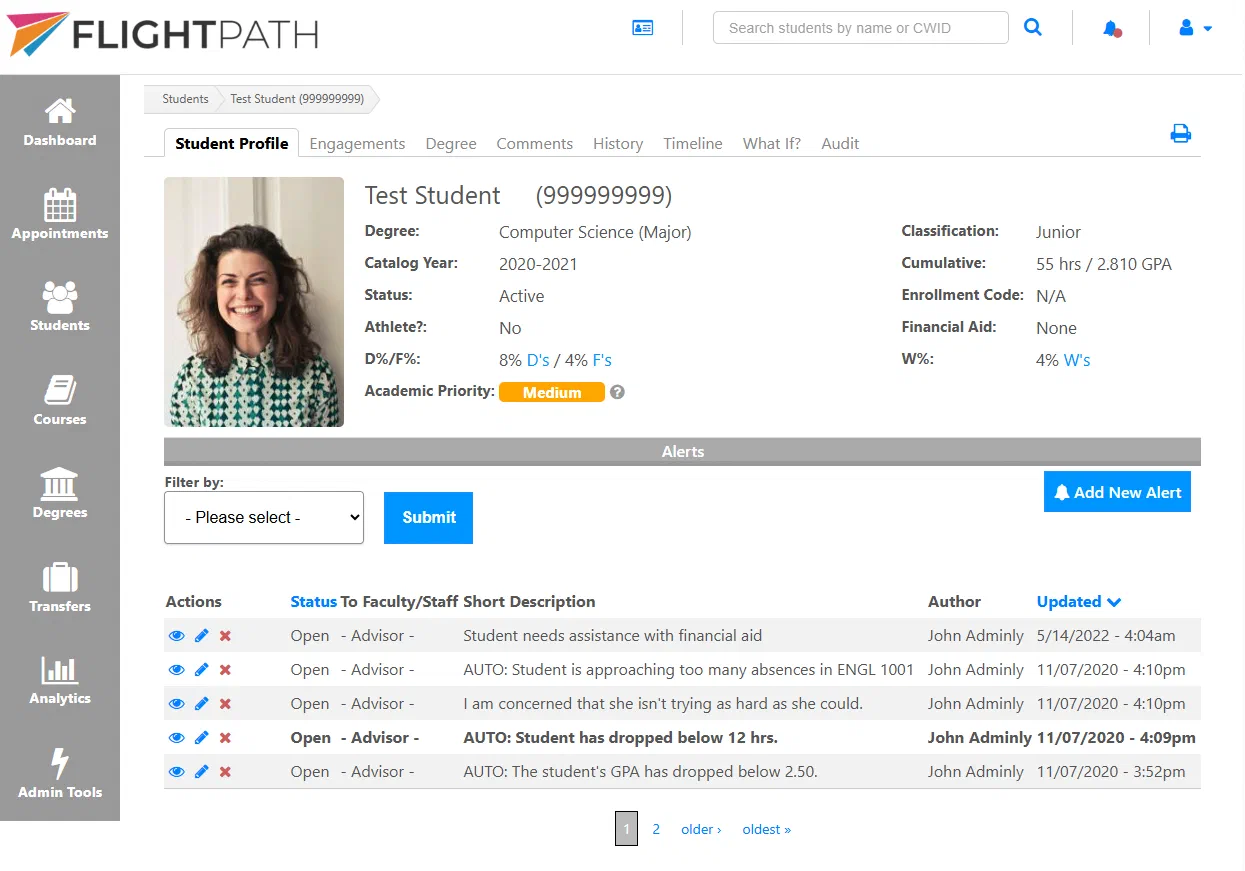This screenshot has width=1245, height=871.
Task: Open the F's grade link
Action: pos(602,360)
